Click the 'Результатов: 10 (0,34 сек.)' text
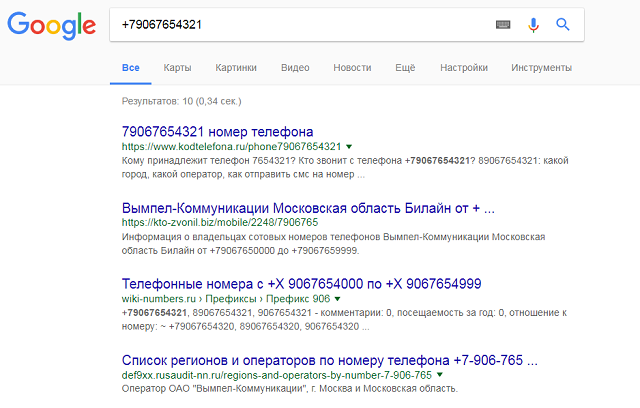Screen dimensions: 640x408 pos(182,101)
